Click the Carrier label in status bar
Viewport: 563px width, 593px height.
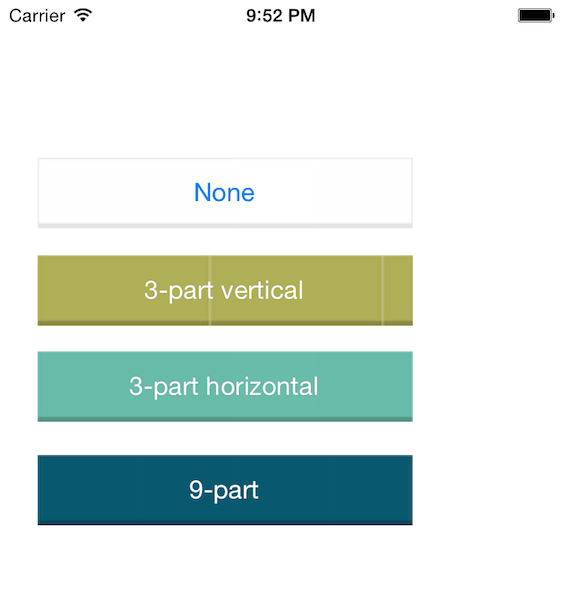(37, 16)
